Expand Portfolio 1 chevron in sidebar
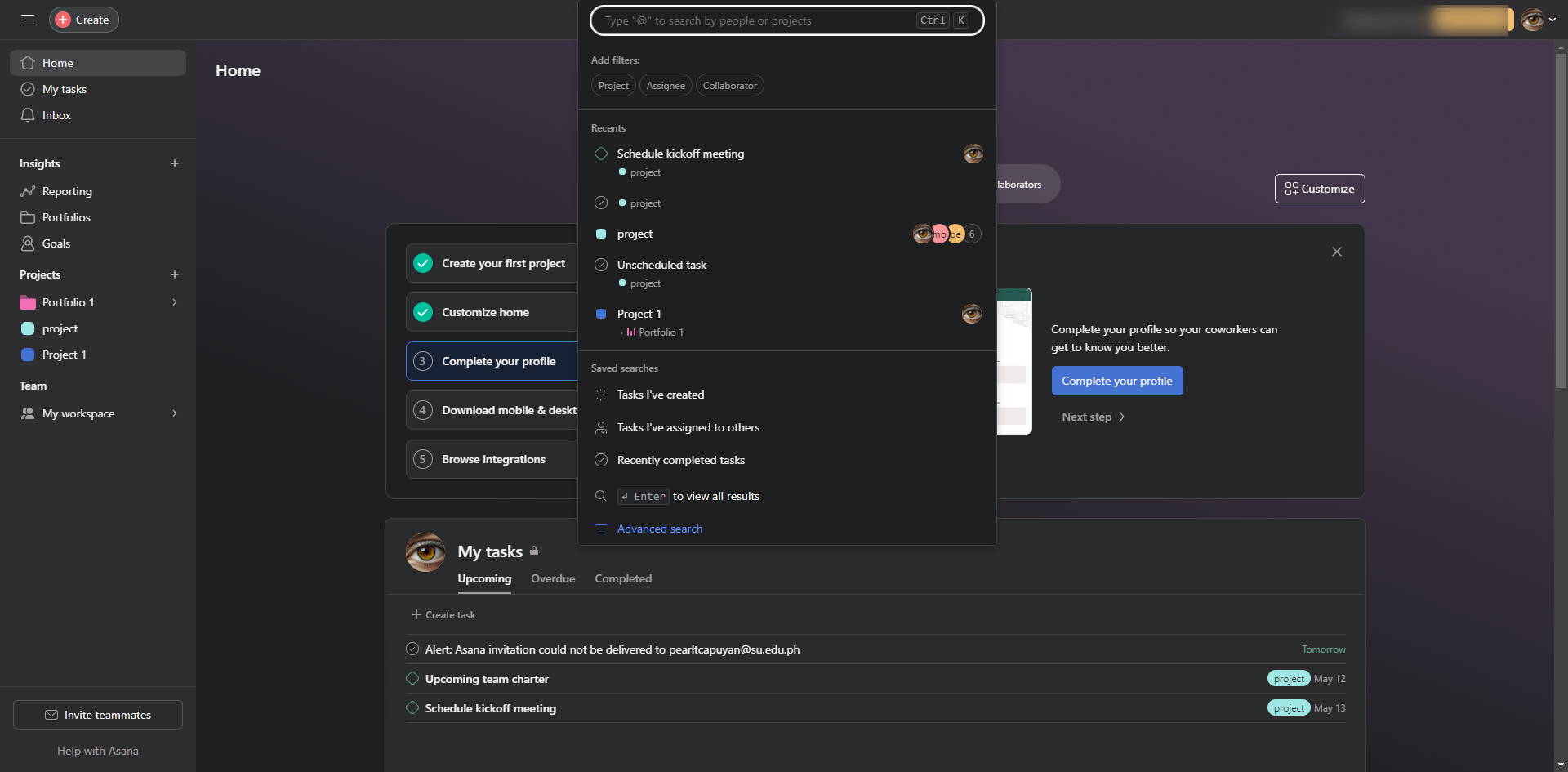Image resolution: width=1568 pixels, height=772 pixels. click(x=175, y=302)
